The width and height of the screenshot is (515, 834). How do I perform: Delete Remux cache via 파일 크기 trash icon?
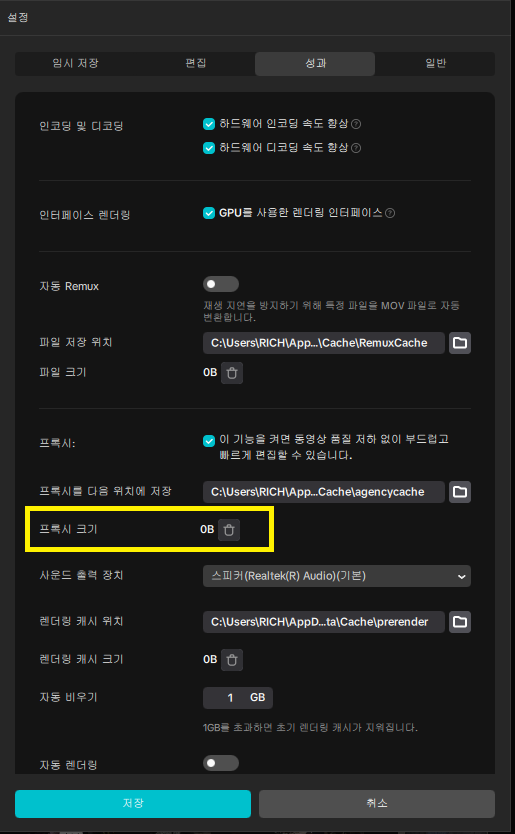(231, 373)
